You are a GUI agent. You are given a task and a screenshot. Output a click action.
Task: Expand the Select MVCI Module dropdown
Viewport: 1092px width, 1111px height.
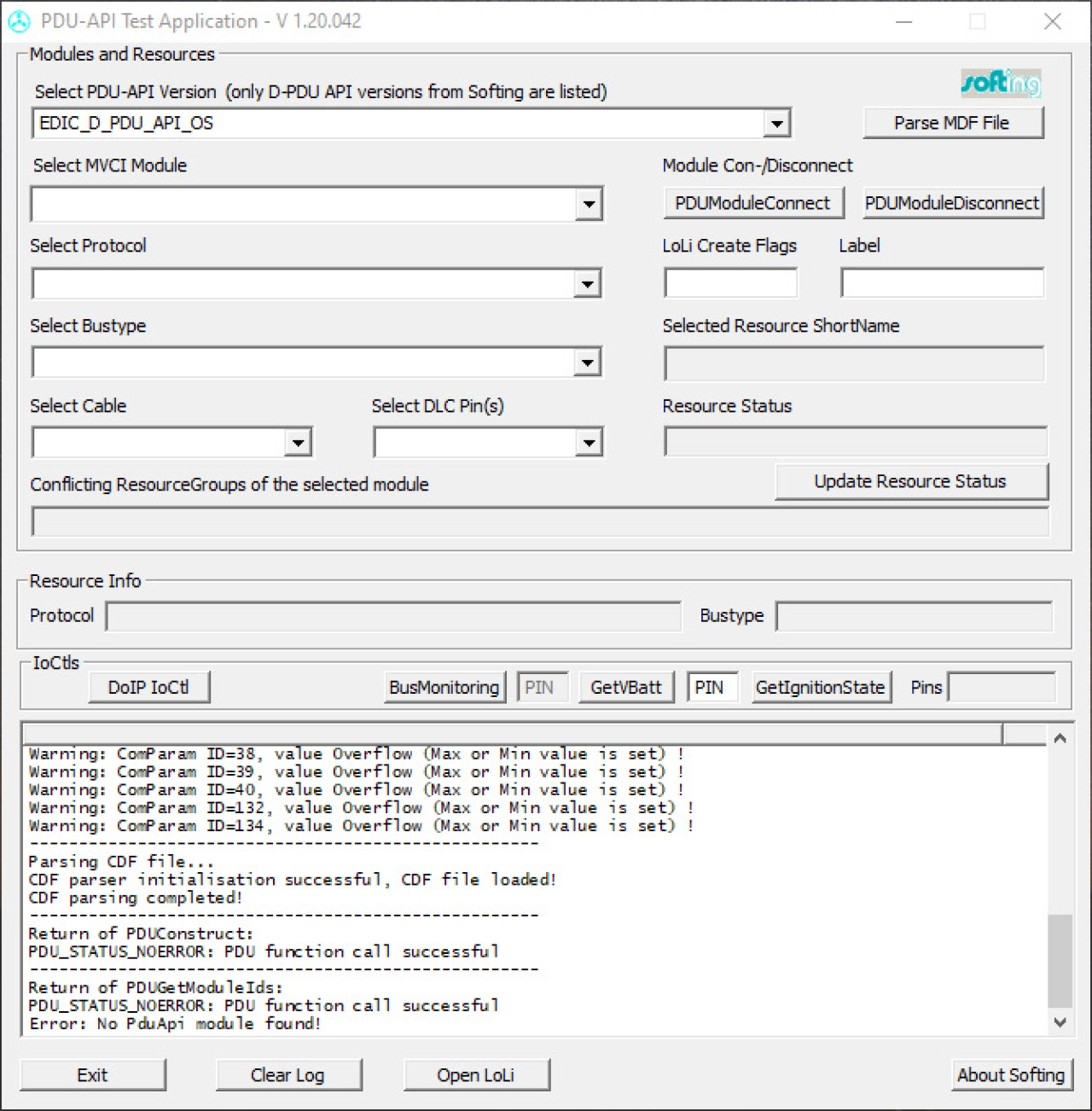pos(589,204)
